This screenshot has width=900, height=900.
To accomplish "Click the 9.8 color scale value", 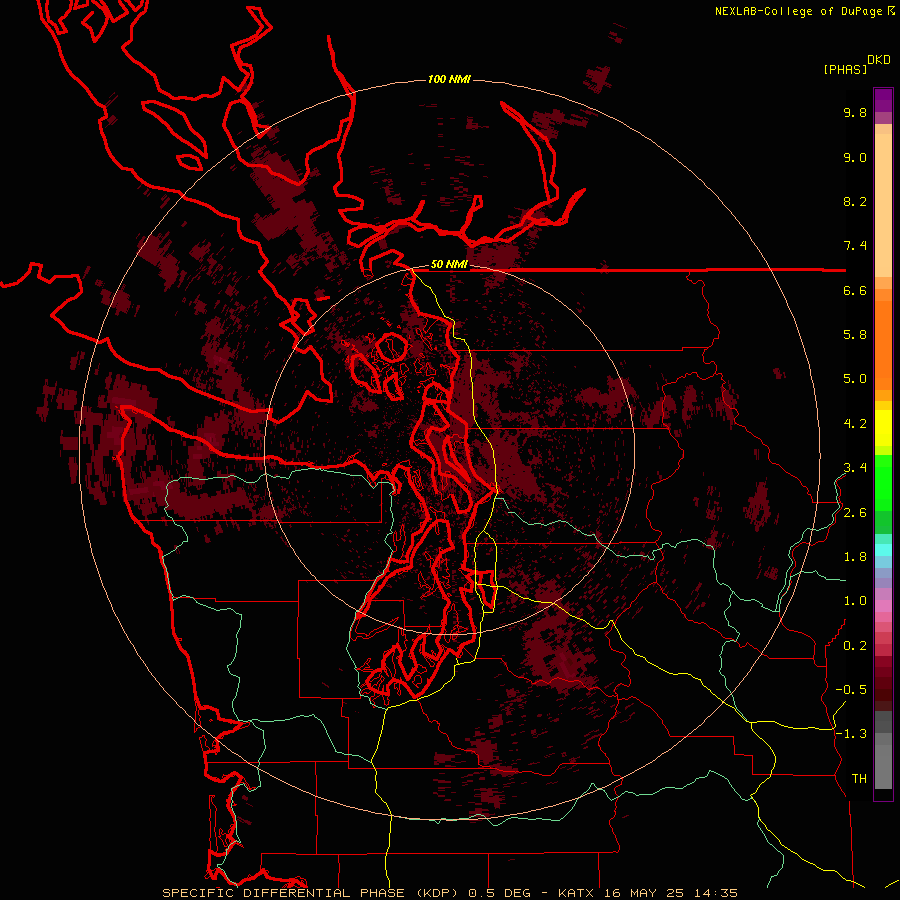I will [855, 112].
